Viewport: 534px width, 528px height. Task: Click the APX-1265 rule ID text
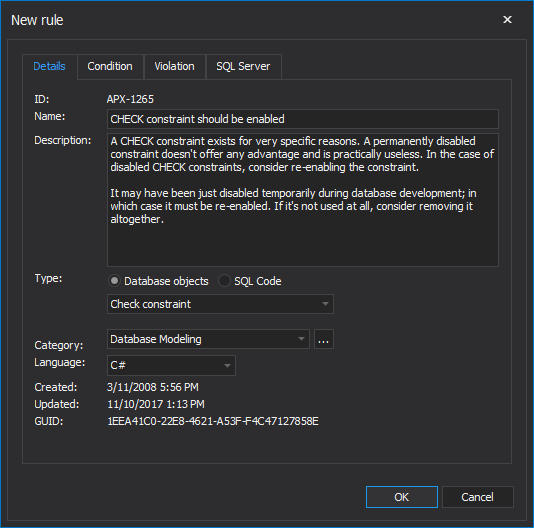[x=130, y=99]
